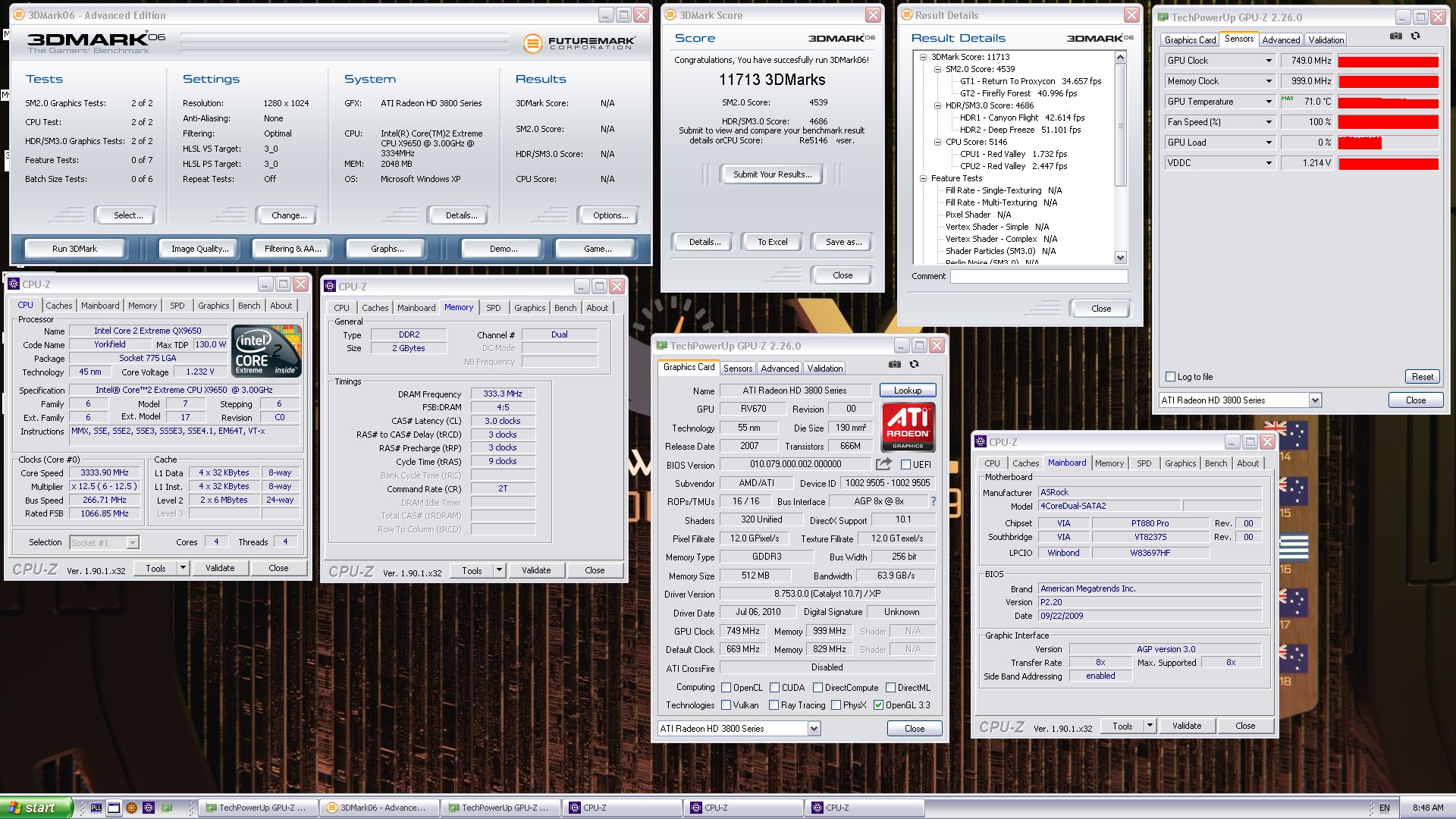The image size is (1456, 819).
Task: Collapse the SM2.0 Score tree node
Action: tap(937, 69)
